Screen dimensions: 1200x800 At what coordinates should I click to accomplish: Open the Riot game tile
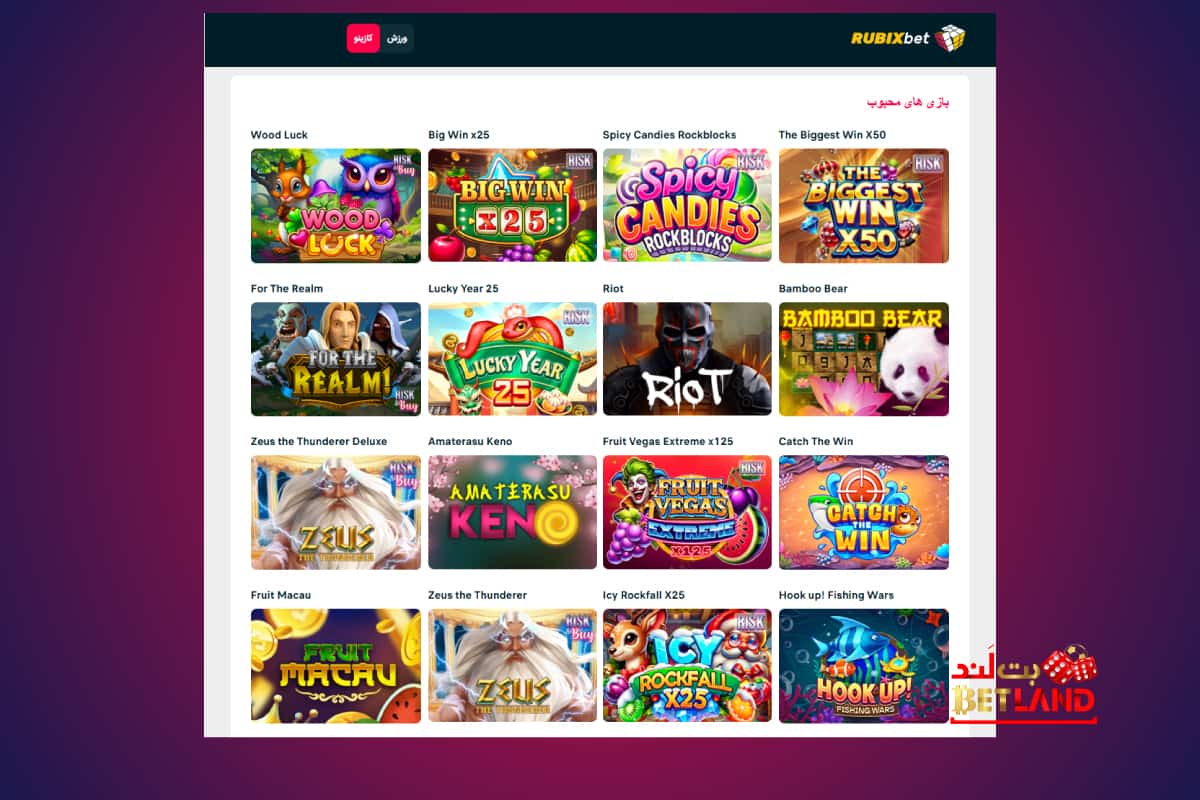pyautogui.click(x=687, y=359)
